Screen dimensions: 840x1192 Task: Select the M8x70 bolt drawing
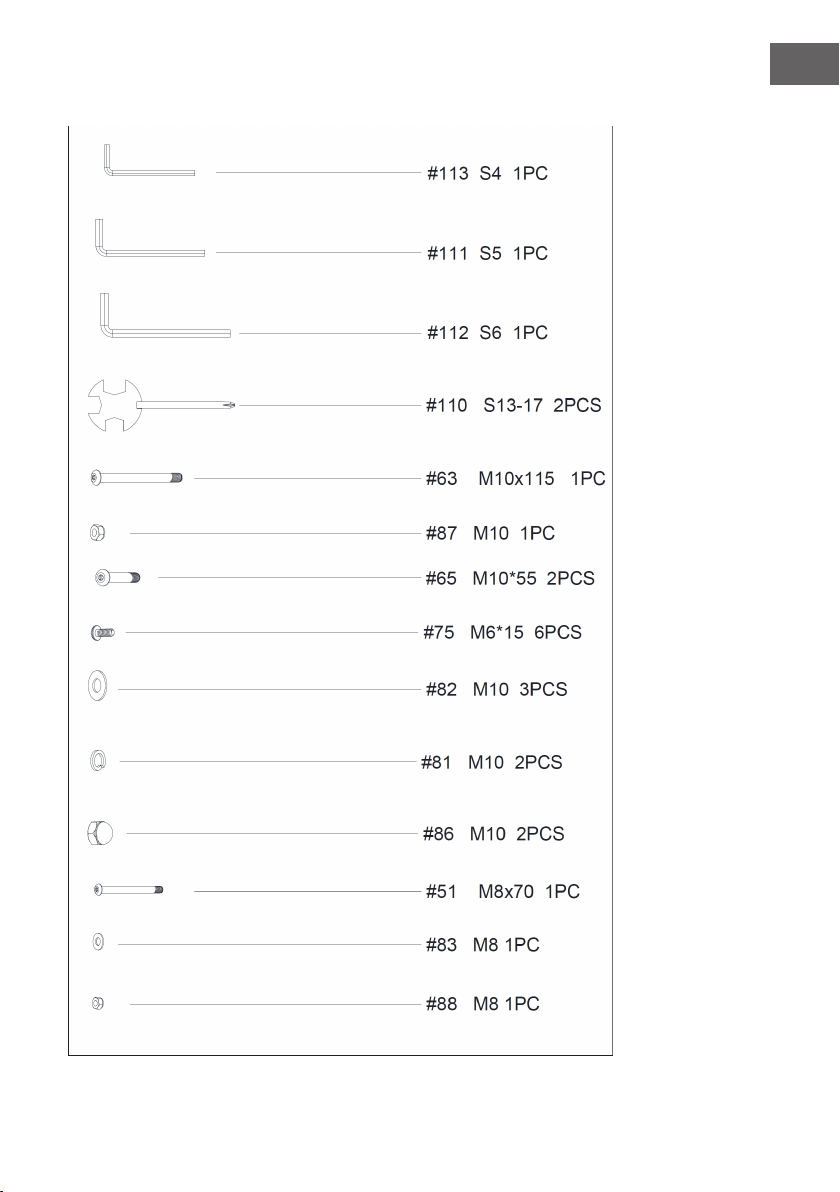128,889
